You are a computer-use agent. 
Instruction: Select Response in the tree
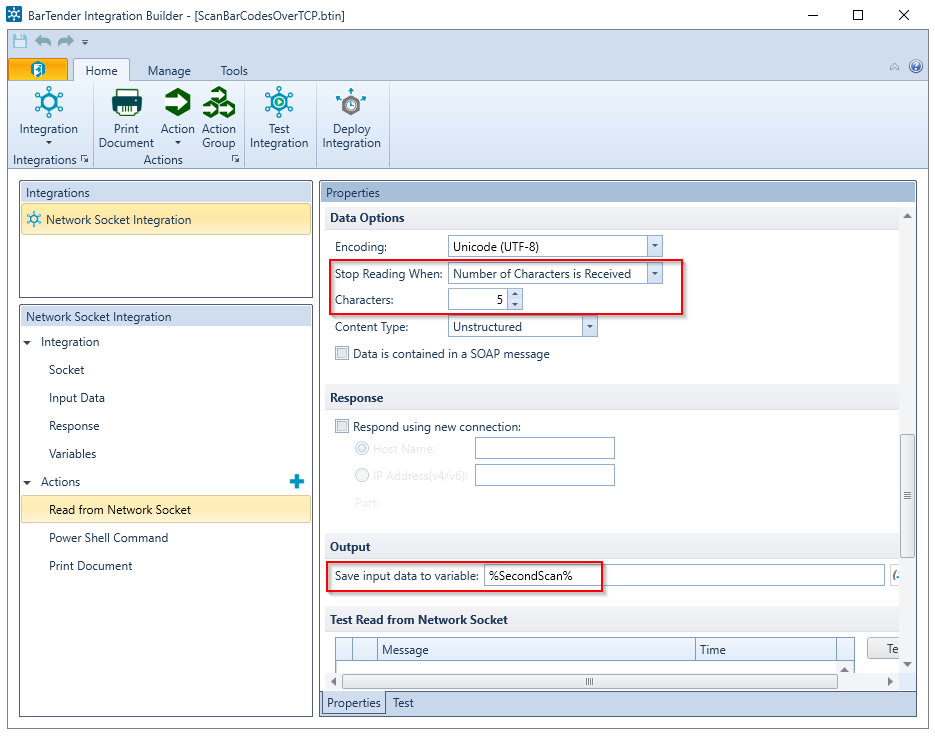[x=74, y=426]
